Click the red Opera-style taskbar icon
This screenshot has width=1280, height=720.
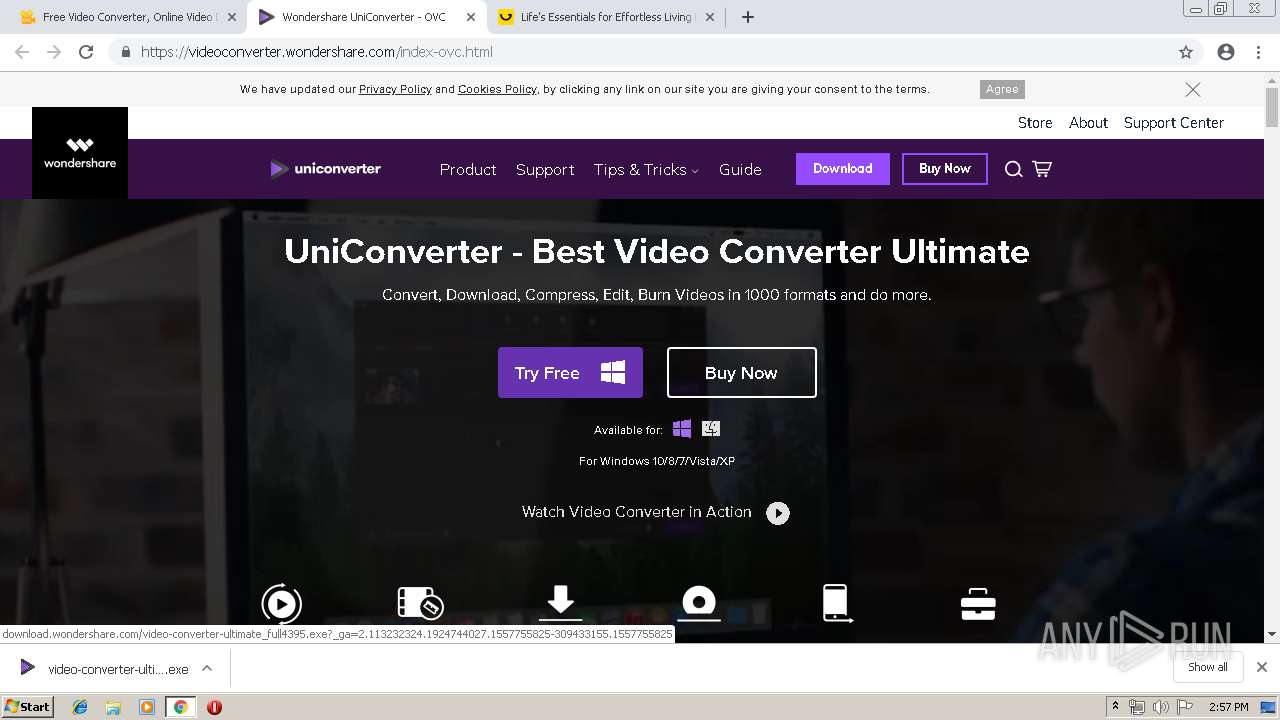tap(214, 707)
